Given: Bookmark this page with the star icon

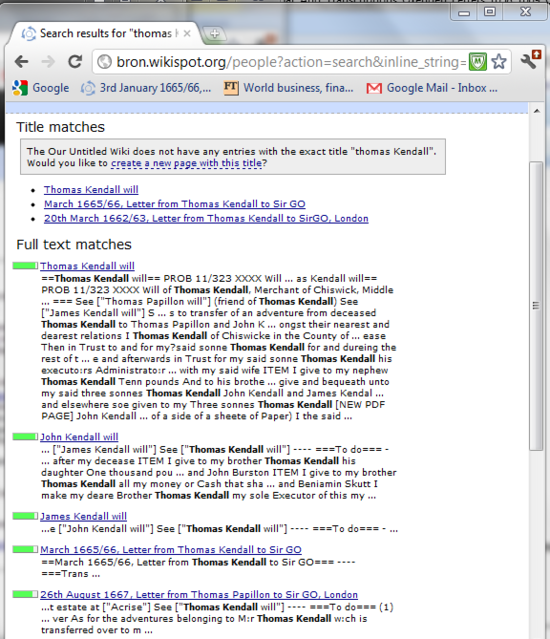Looking at the screenshot, I should point(499,62).
